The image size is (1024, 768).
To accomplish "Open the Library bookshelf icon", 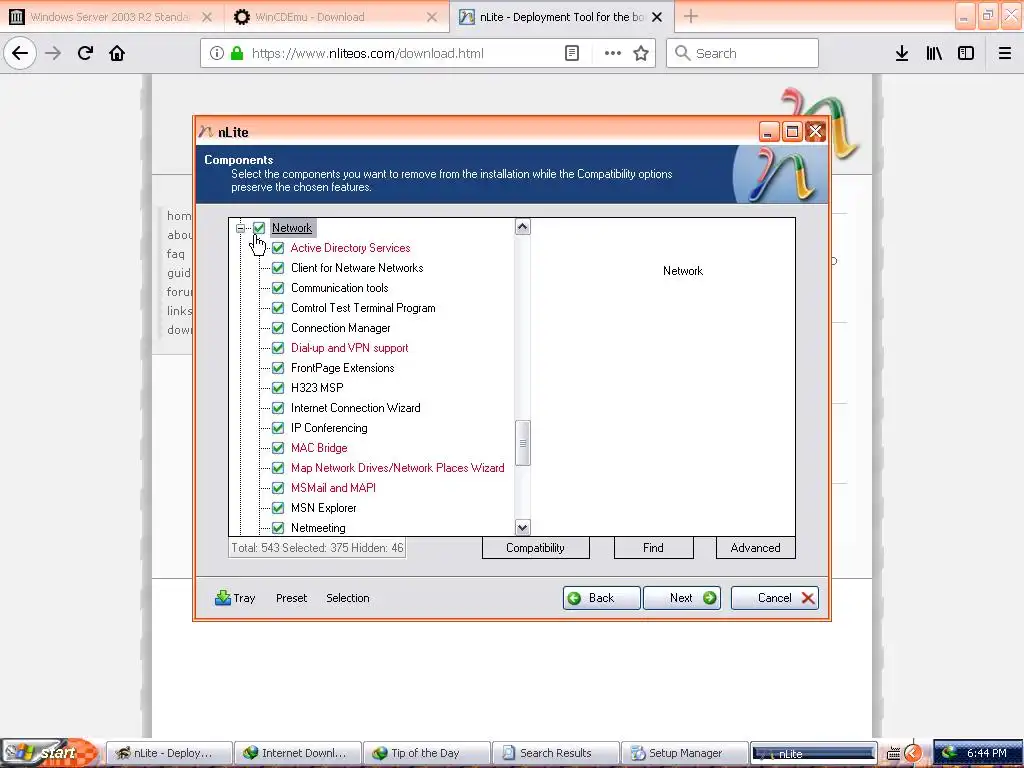I will pyautogui.click(x=934, y=54).
